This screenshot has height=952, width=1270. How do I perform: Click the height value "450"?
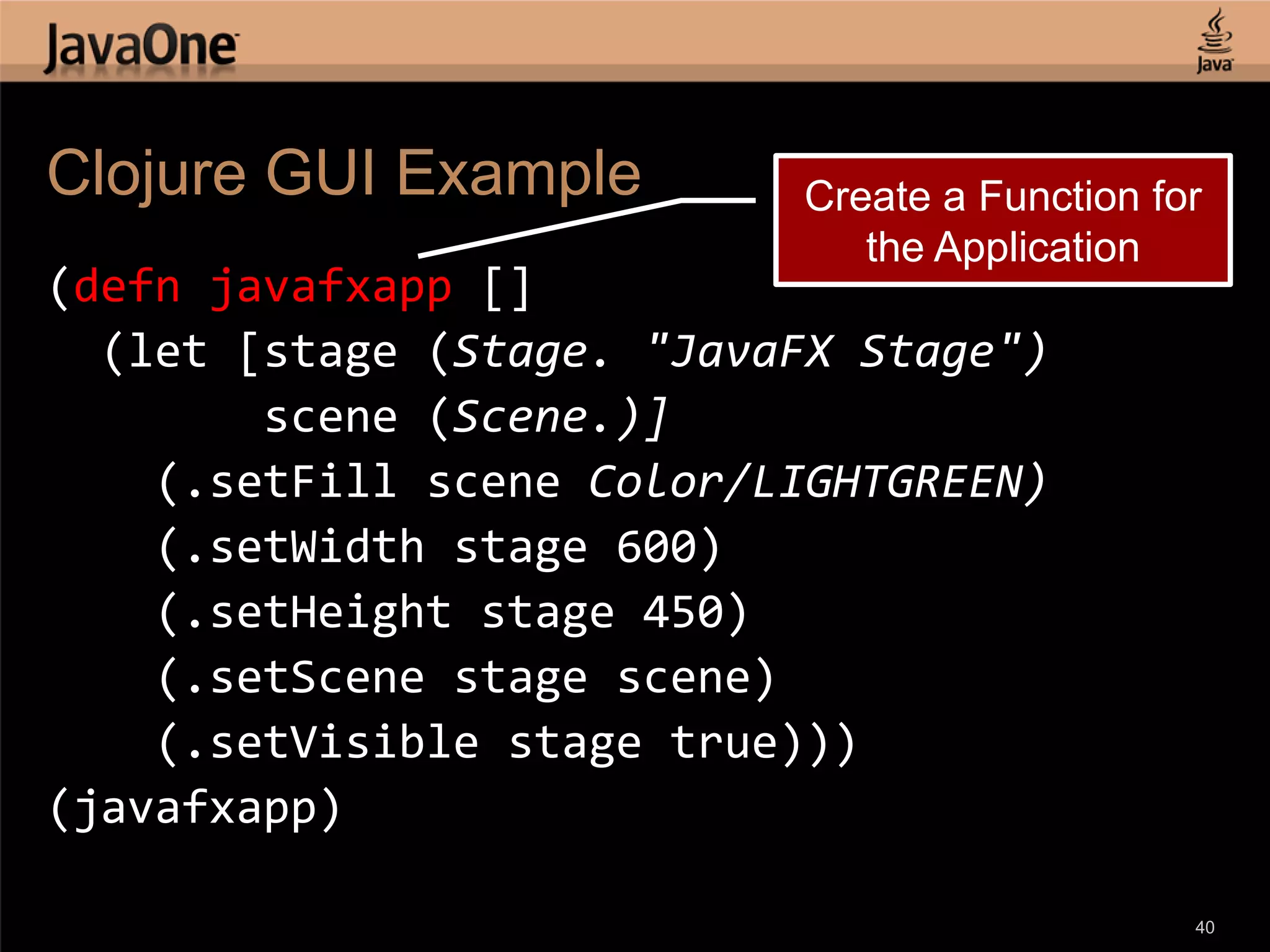coord(683,613)
